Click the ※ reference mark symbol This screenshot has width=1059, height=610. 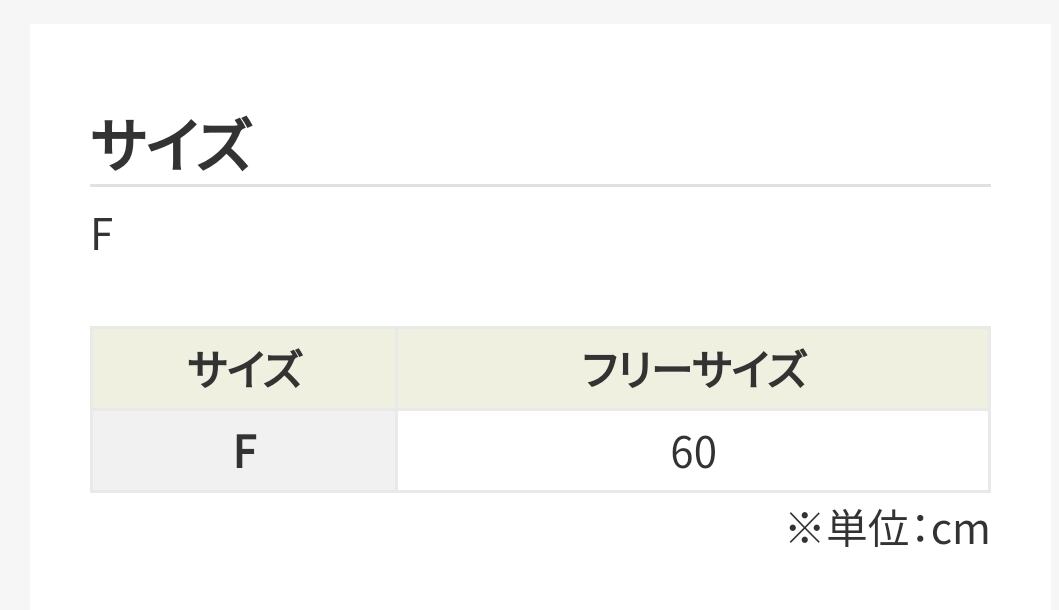803,529
